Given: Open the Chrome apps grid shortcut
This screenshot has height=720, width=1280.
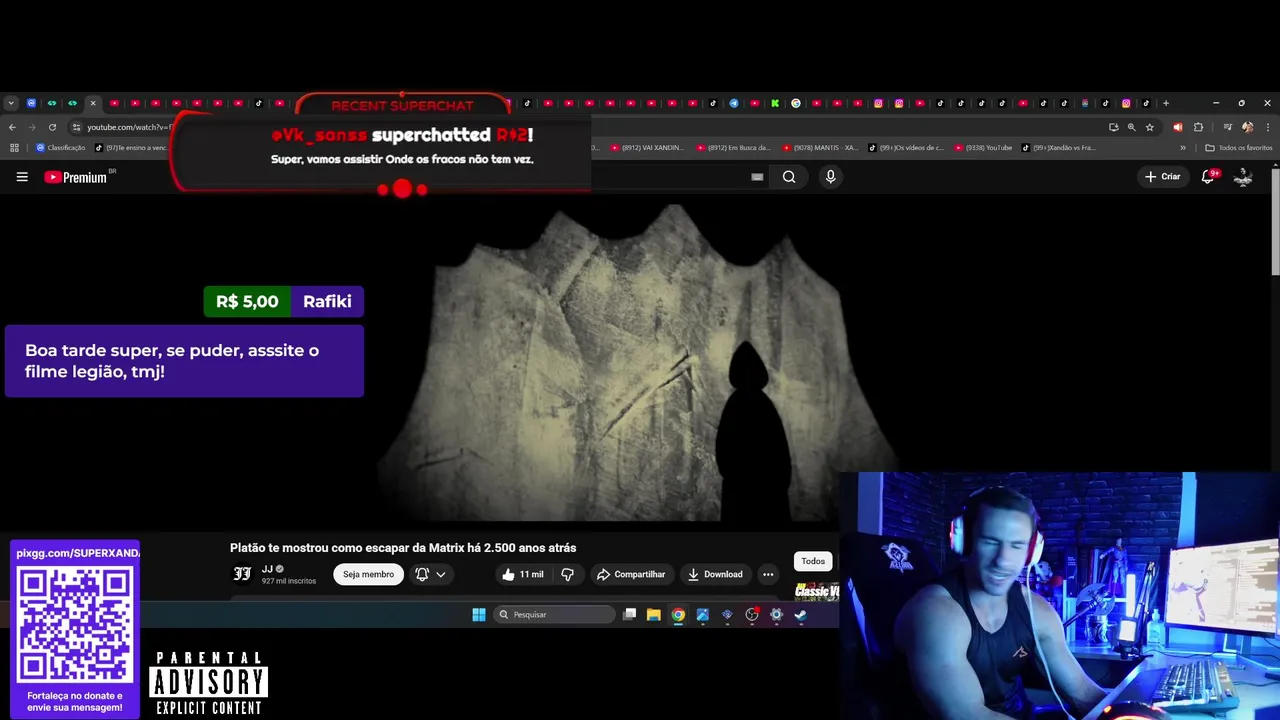Looking at the screenshot, I should [x=14, y=147].
